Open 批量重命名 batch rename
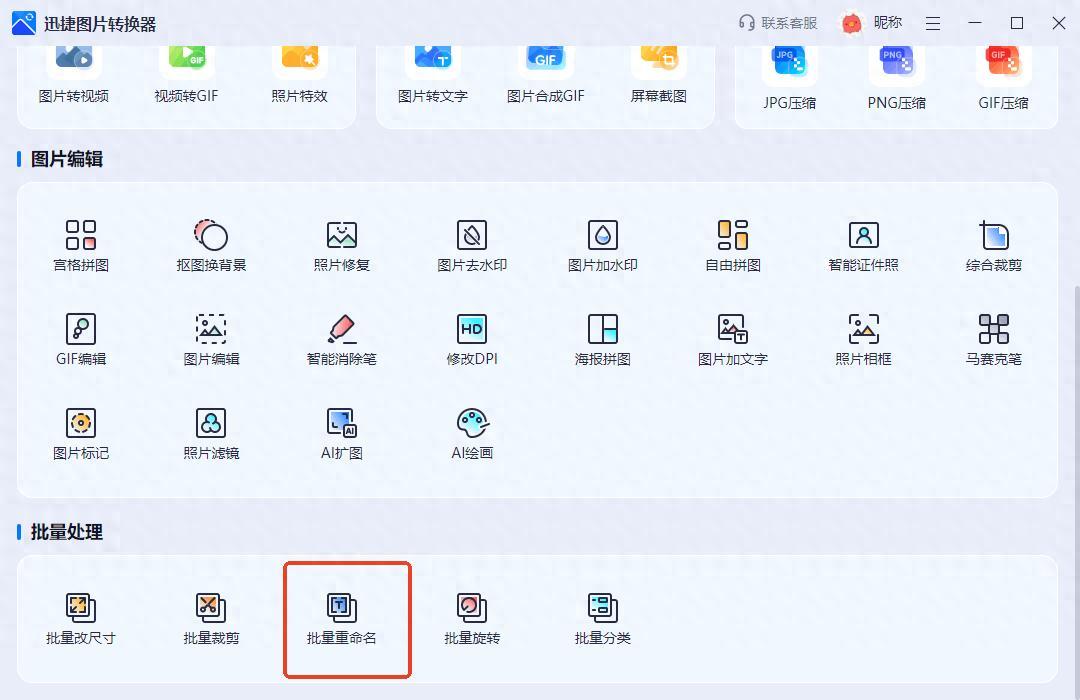1080x700 pixels. [342, 618]
